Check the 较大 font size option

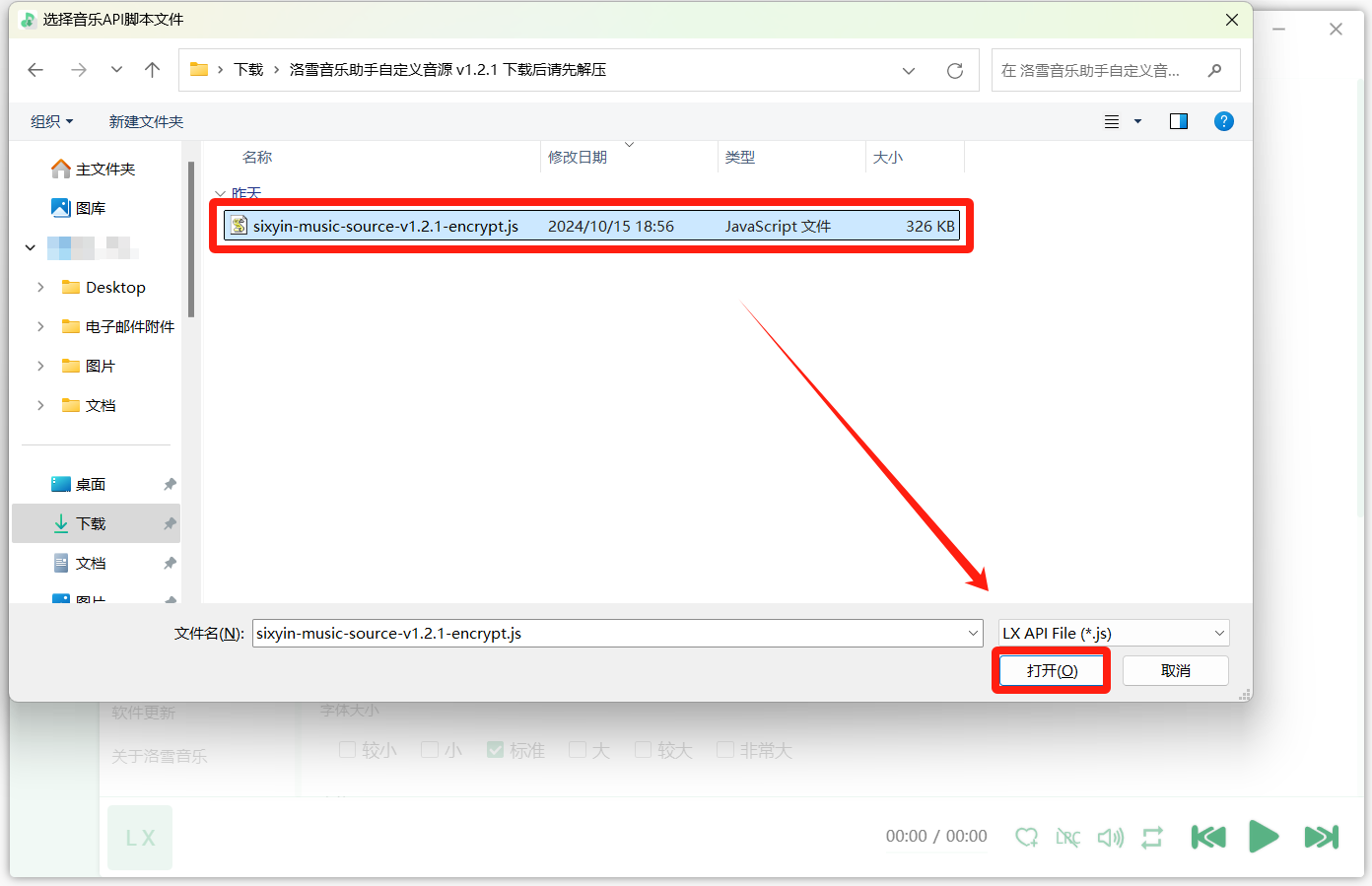tap(644, 750)
